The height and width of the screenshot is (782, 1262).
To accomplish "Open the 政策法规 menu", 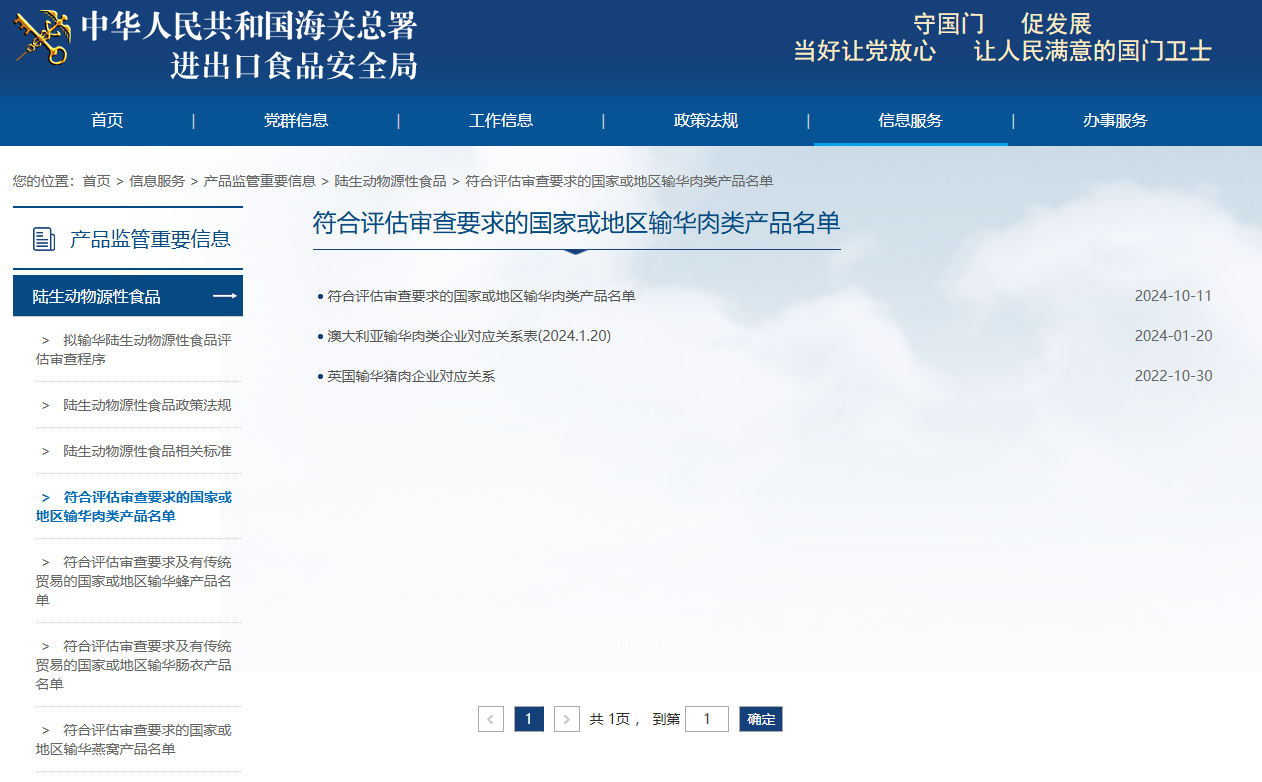I will pyautogui.click(x=706, y=120).
